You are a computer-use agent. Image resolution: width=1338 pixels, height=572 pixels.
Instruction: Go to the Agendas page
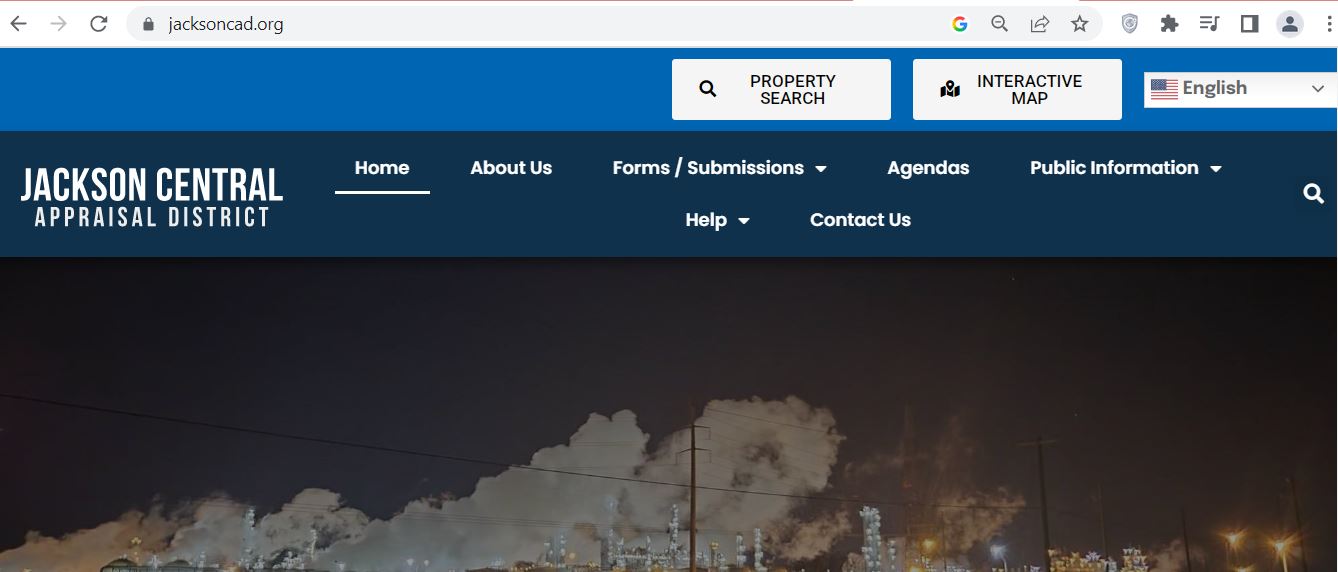[928, 168]
